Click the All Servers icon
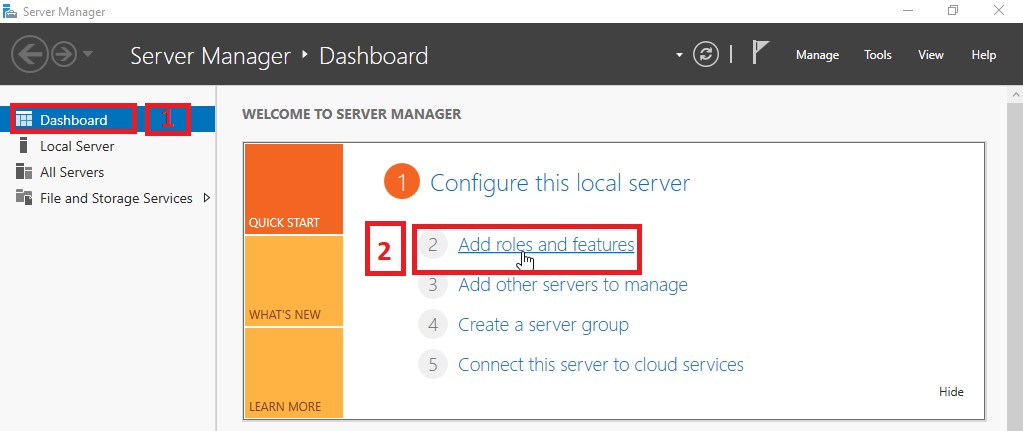Viewport: 1023px width, 431px height. (23, 171)
